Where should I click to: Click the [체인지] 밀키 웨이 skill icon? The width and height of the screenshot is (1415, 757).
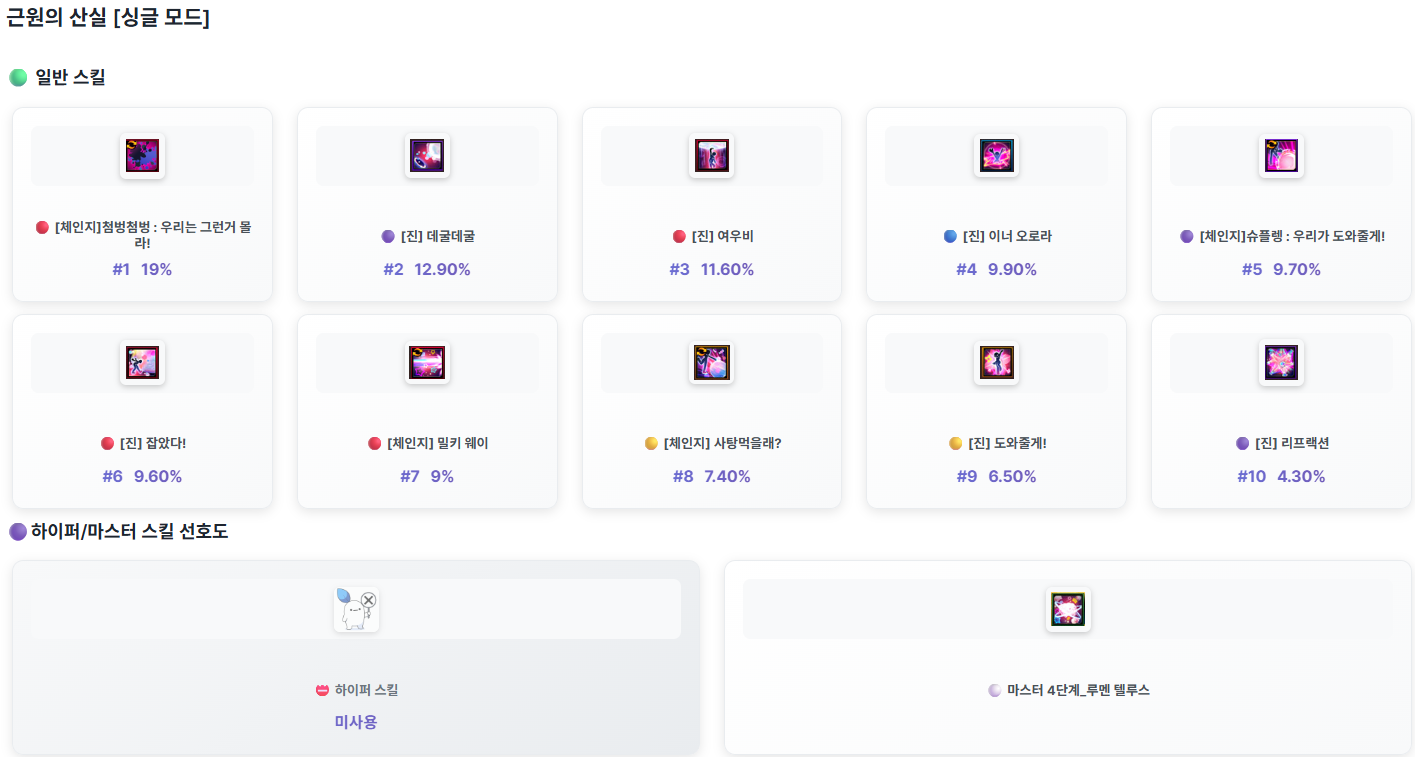coord(428,363)
